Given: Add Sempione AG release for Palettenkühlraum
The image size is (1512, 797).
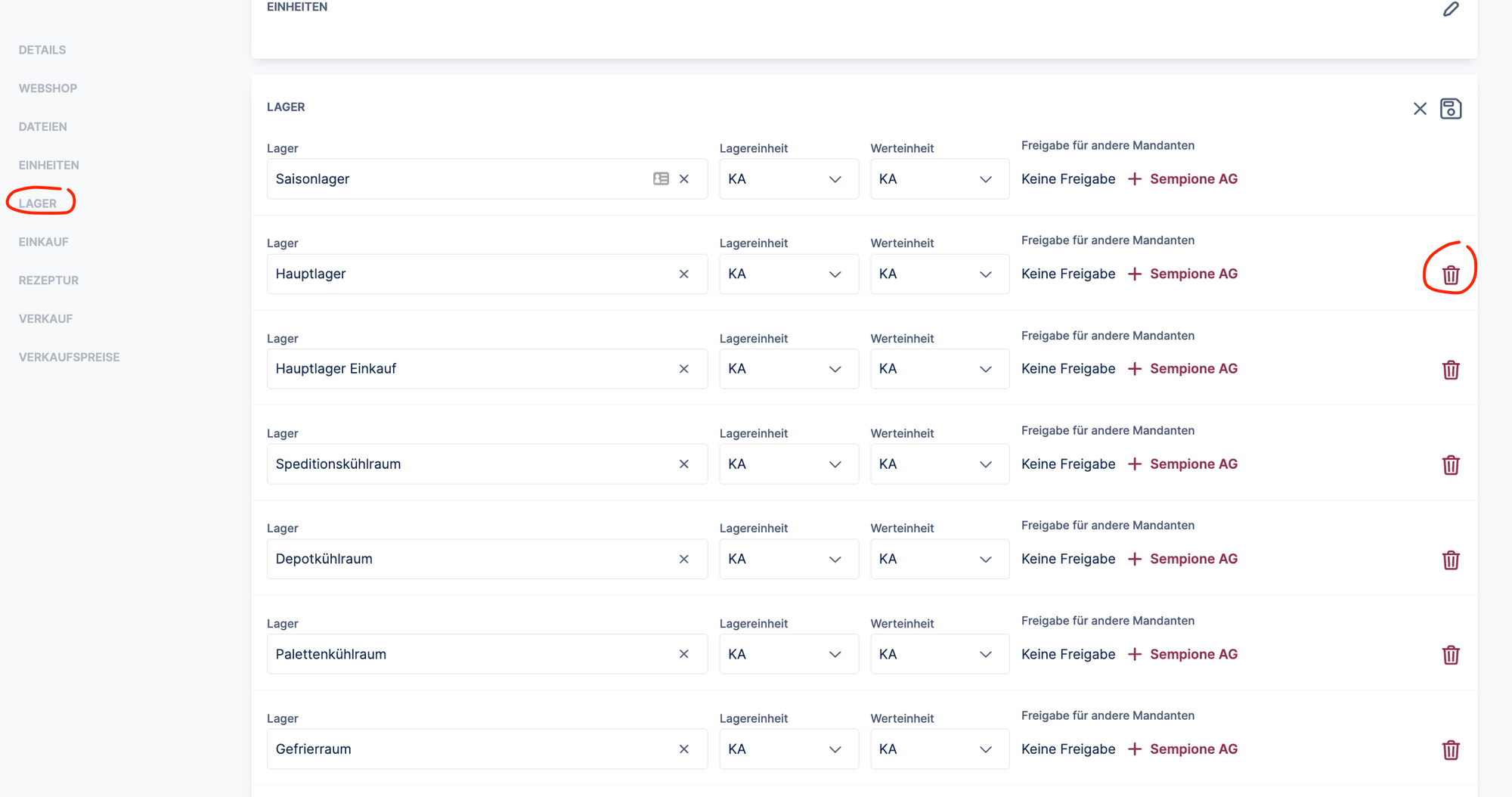Looking at the screenshot, I should (x=1183, y=654).
